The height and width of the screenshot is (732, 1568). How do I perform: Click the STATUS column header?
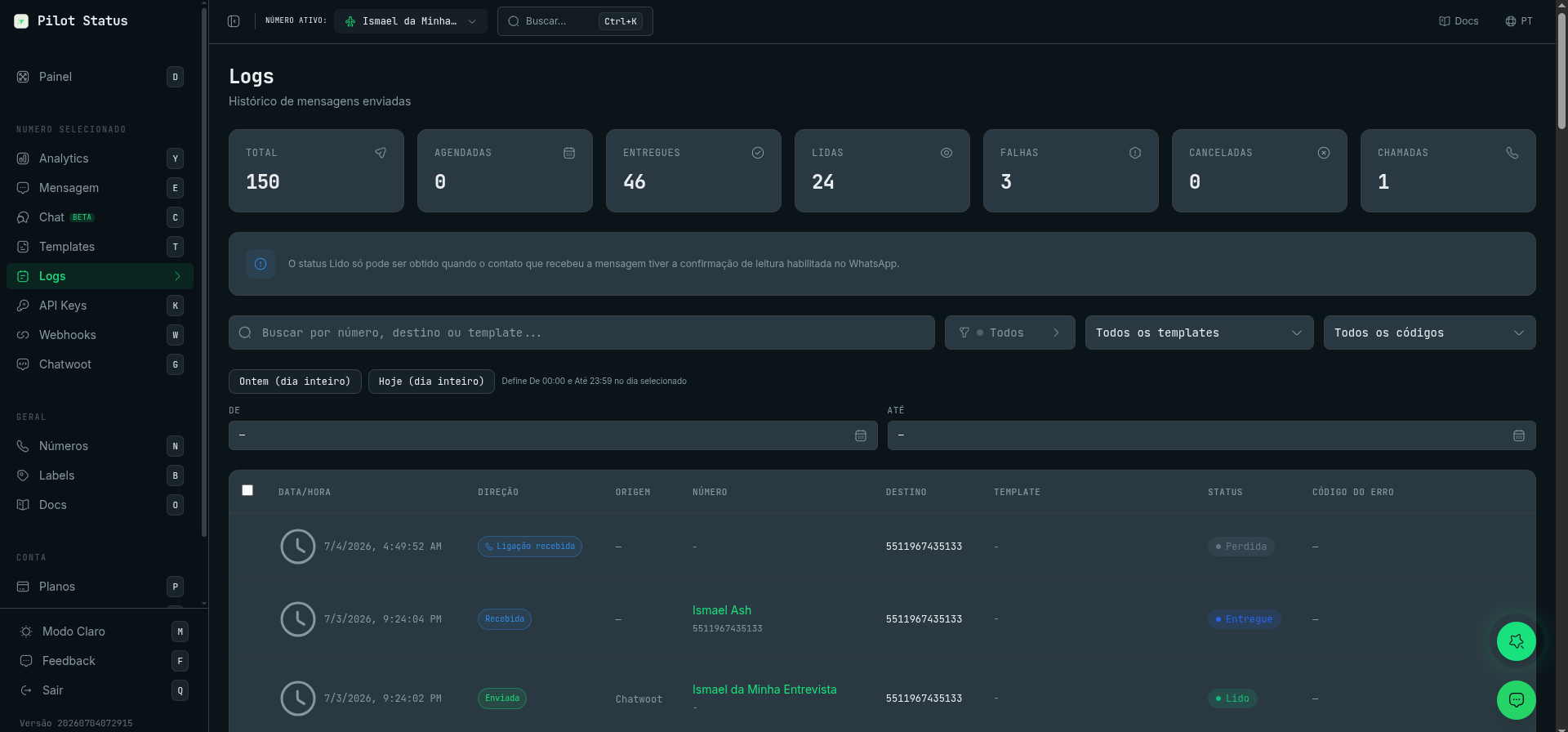(1225, 492)
